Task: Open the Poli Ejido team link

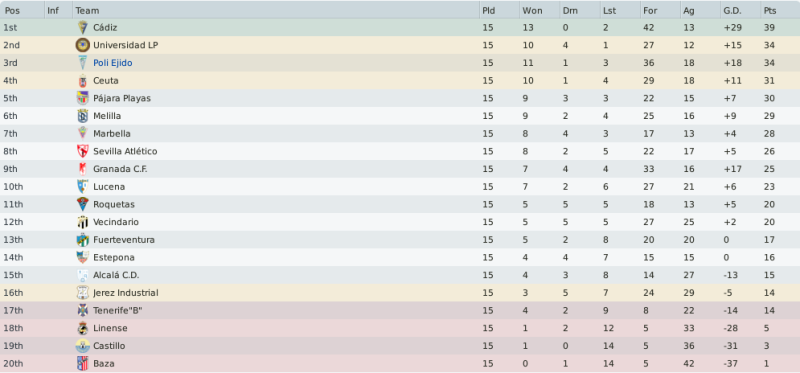Action: coord(113,63)
